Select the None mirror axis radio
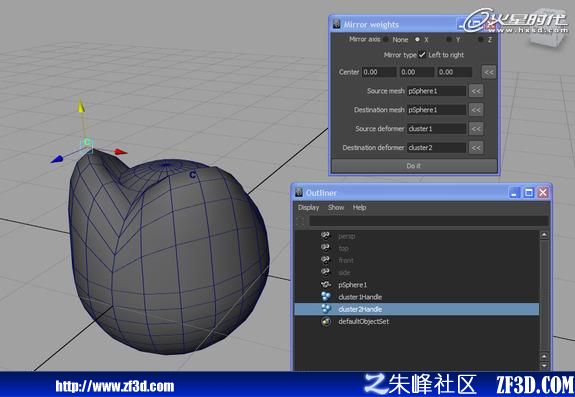The image size is (575, 397). [x=386, y=39]
